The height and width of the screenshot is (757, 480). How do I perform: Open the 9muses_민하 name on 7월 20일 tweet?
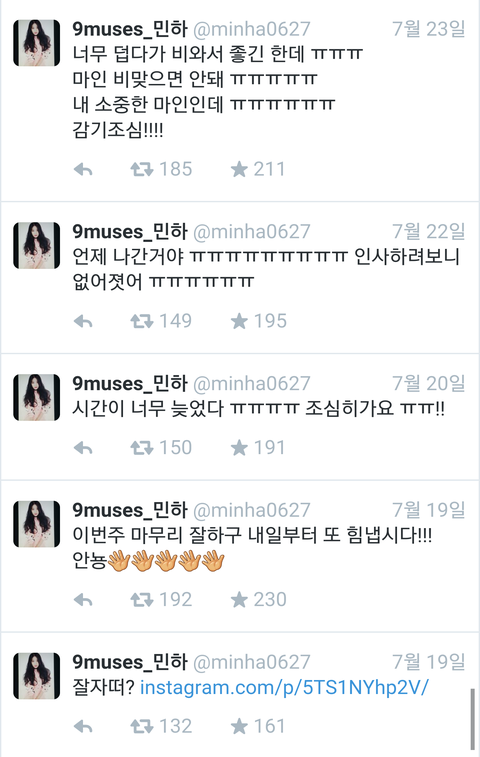pos(129,384)
